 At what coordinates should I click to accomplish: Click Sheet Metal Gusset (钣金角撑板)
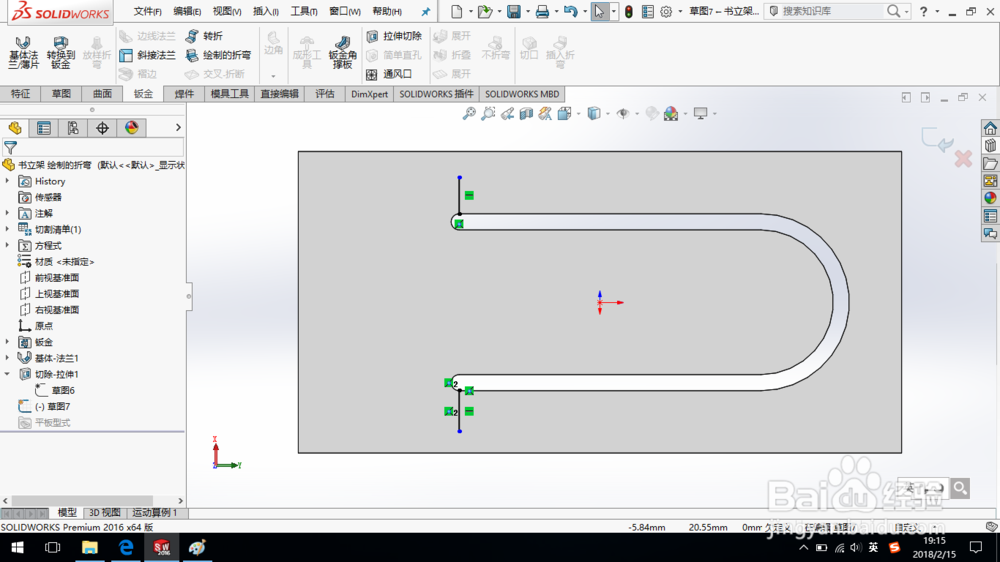342,52
